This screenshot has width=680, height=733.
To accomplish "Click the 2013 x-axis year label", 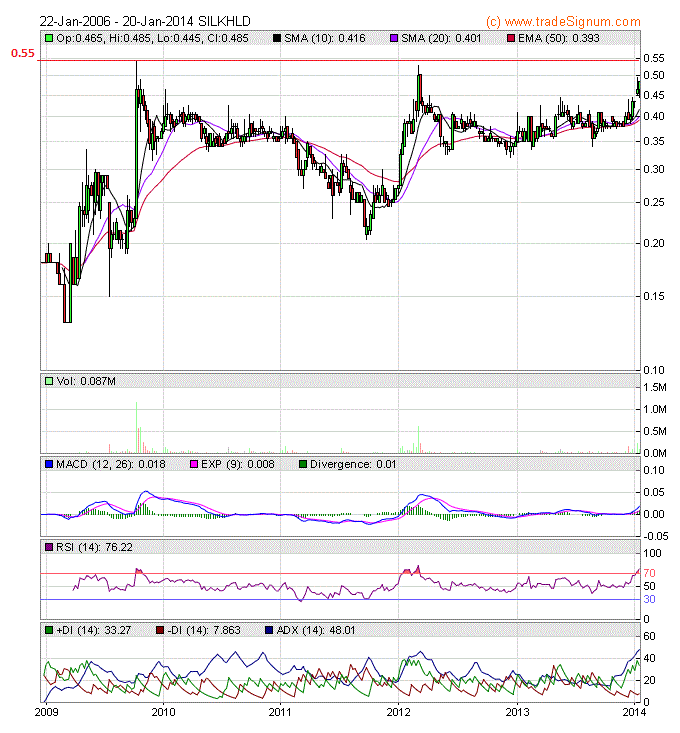I will pos(517,712).
